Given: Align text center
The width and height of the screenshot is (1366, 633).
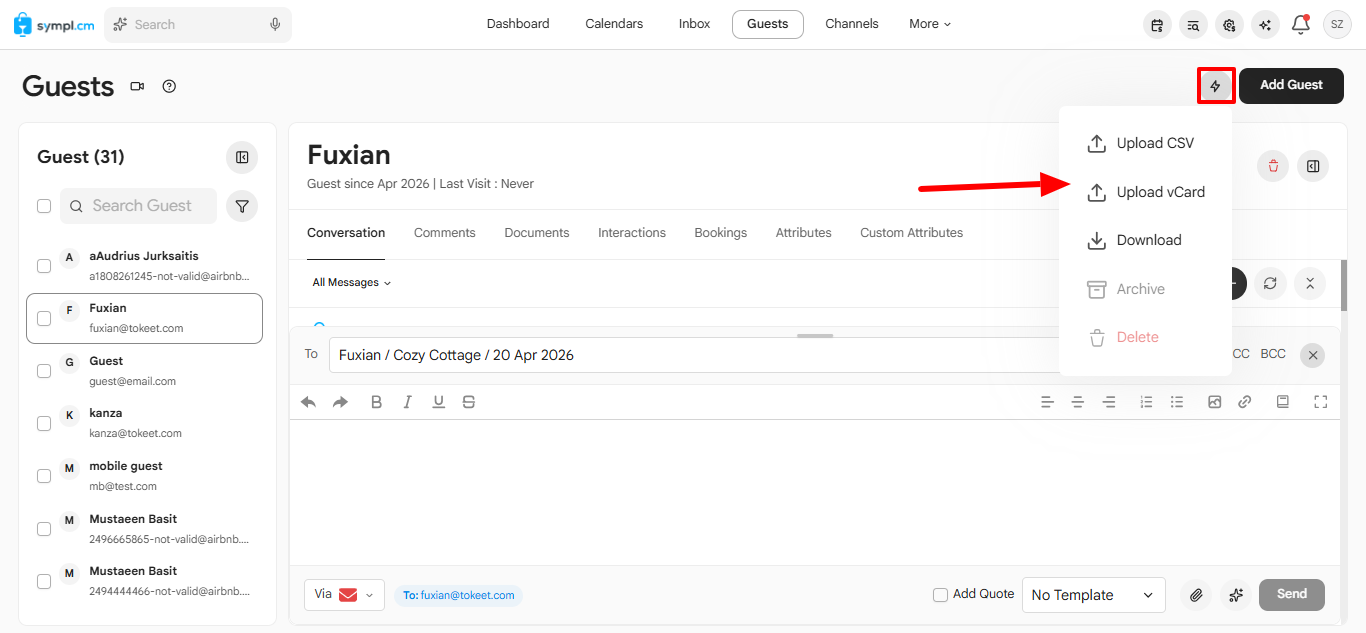Looking at the screenshot, I should point(1078,402).
